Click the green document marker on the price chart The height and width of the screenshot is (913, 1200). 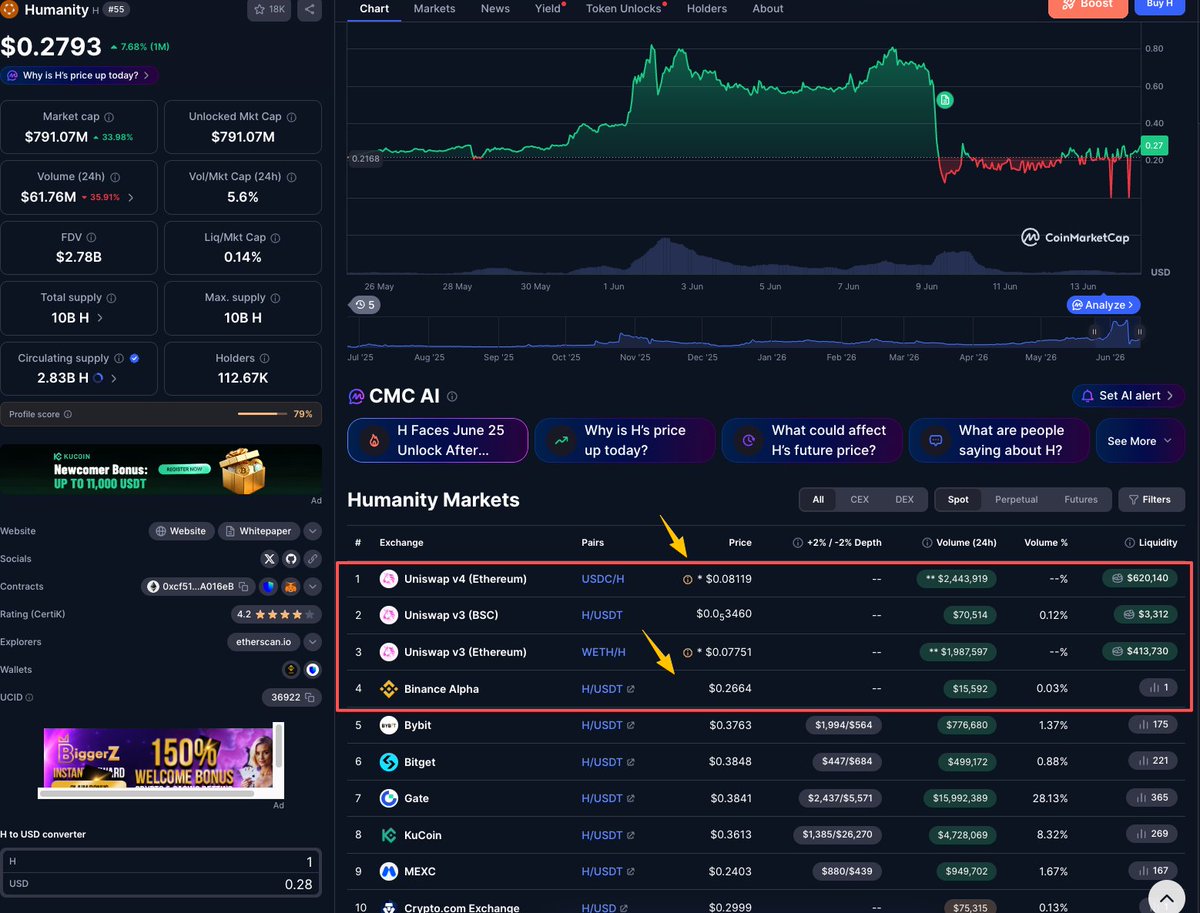pyautogui.click(x=945, y=100)
